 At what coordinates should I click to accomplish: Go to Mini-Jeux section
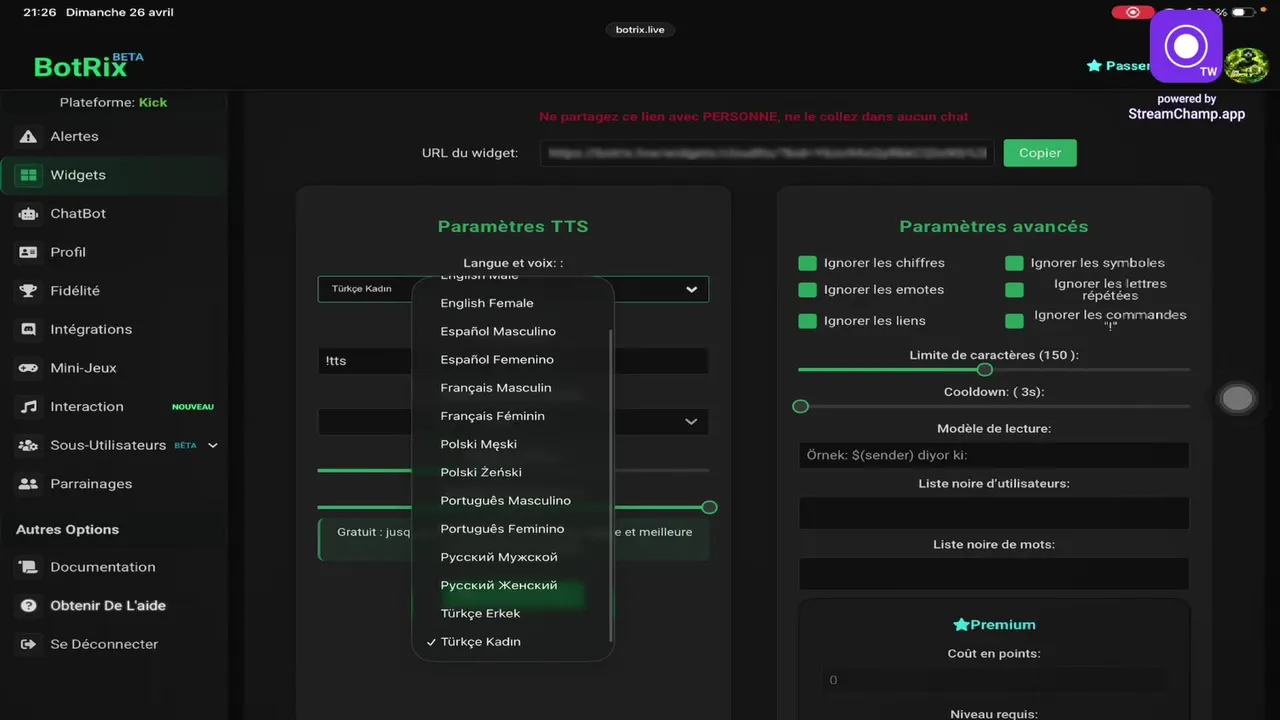83,368
